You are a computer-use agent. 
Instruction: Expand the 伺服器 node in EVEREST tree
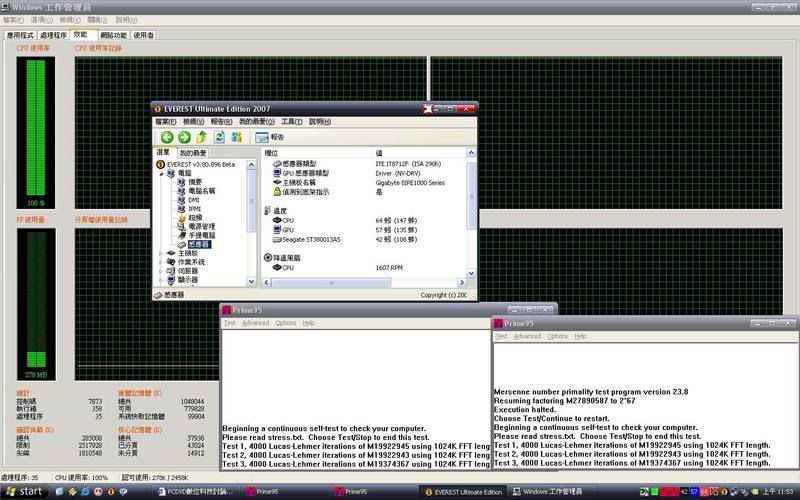(x=161, y=271)
